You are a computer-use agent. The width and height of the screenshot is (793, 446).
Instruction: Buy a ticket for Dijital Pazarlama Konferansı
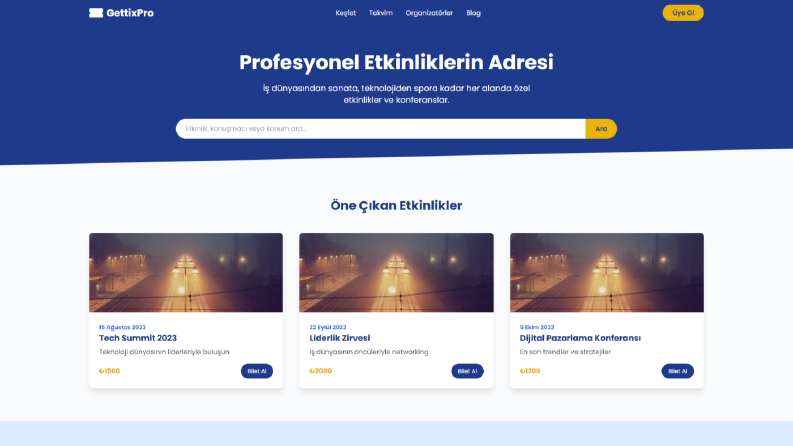[x=678, y=371]
